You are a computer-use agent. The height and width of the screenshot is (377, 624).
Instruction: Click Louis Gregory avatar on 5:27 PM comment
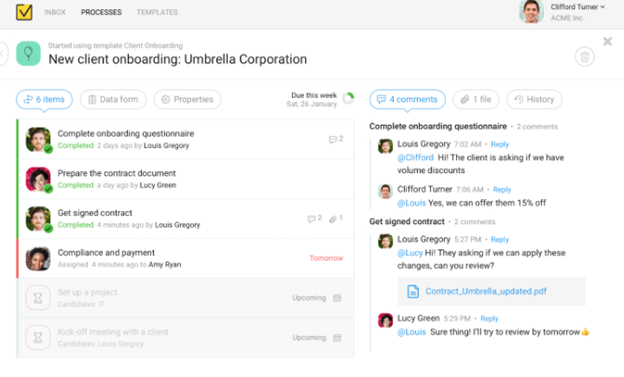pos(385,241)
